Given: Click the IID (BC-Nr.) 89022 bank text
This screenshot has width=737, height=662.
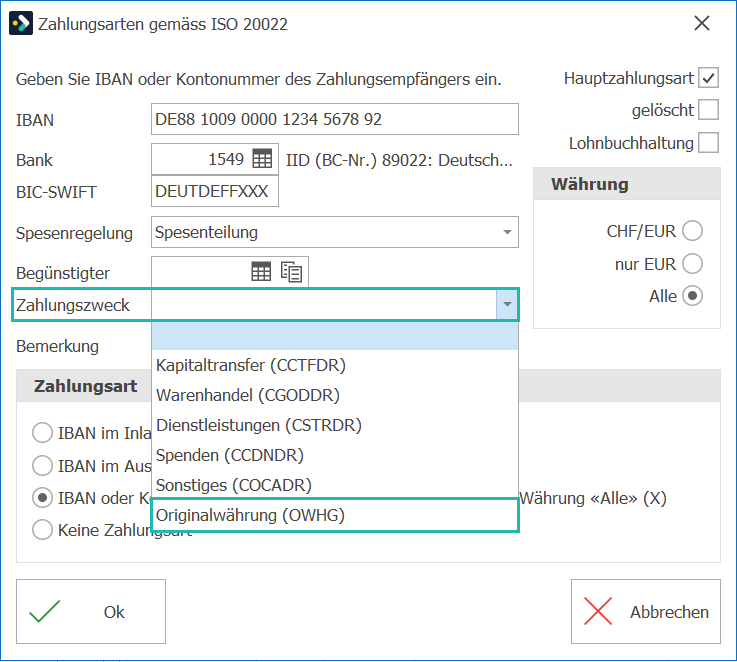Looking at the screenshot, I should pos(399,160).
